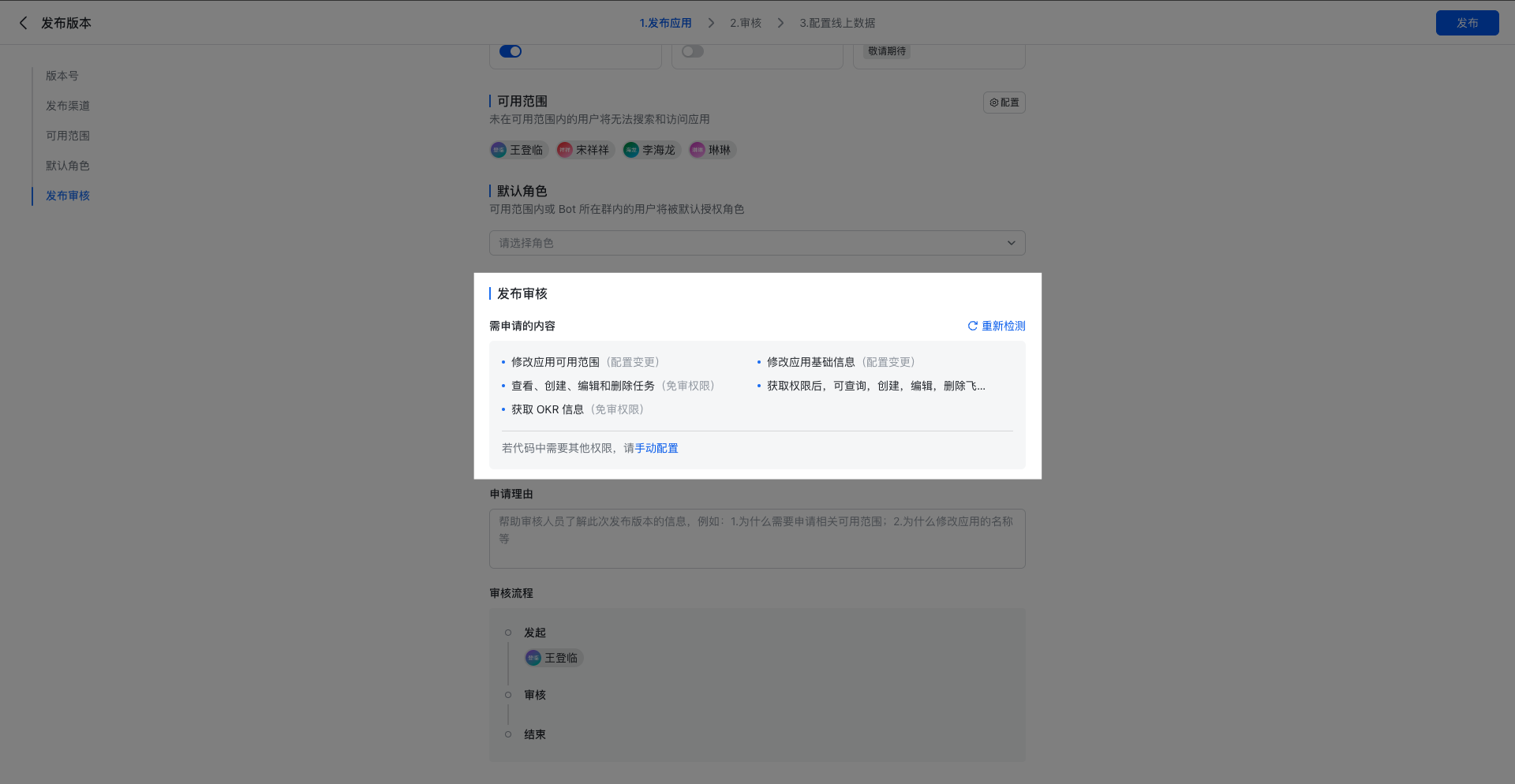The height and width of the screenshot is (784, 1515).
Task: Click the gear icon in 配置 button
Action: tap(993, 103)
